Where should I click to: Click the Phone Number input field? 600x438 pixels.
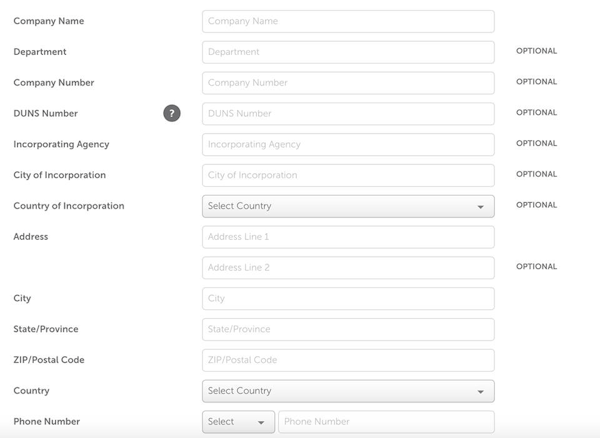pos(386,422)
